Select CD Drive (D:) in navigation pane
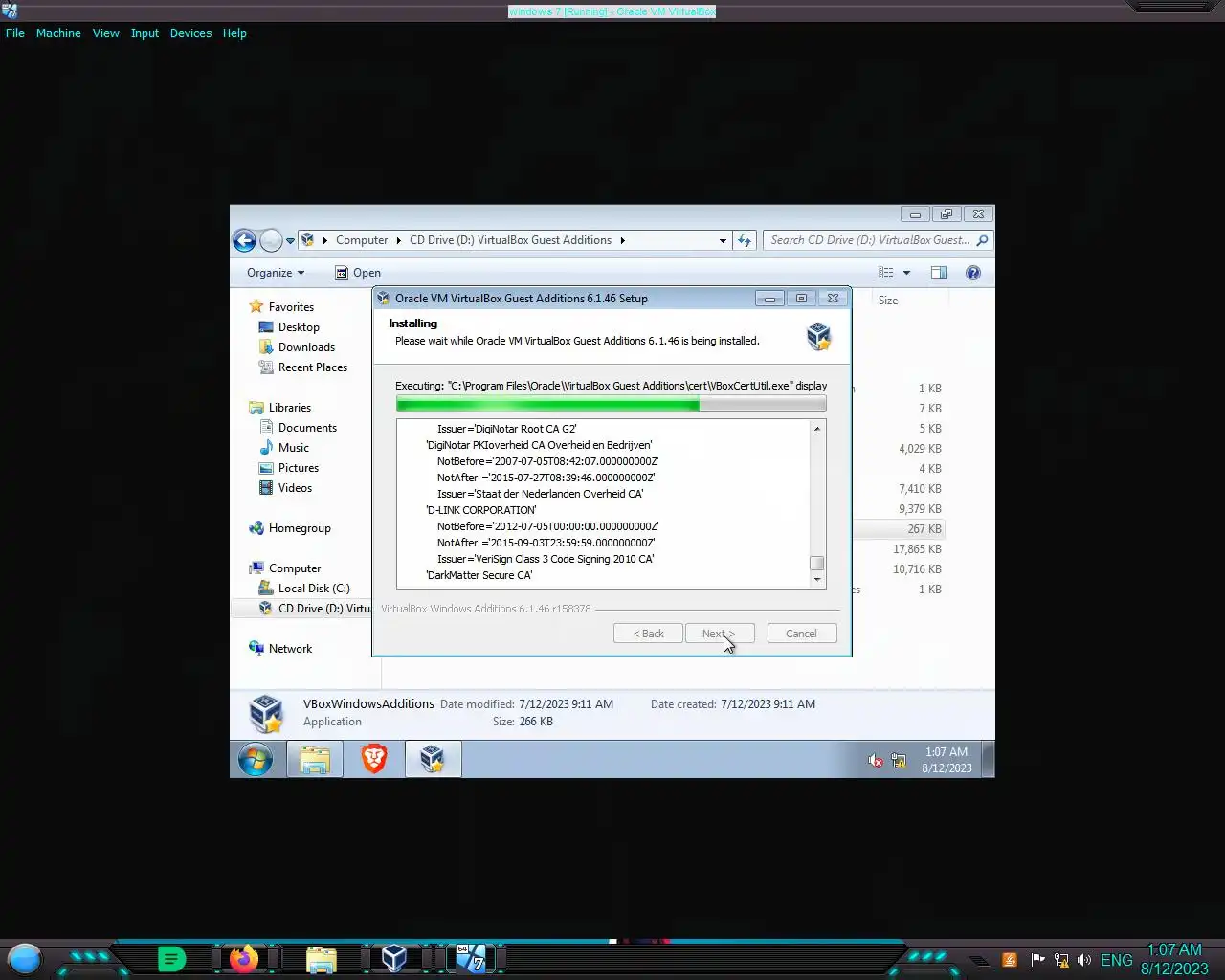Viewport: 1225px width, 980px height. coord(314,609)
